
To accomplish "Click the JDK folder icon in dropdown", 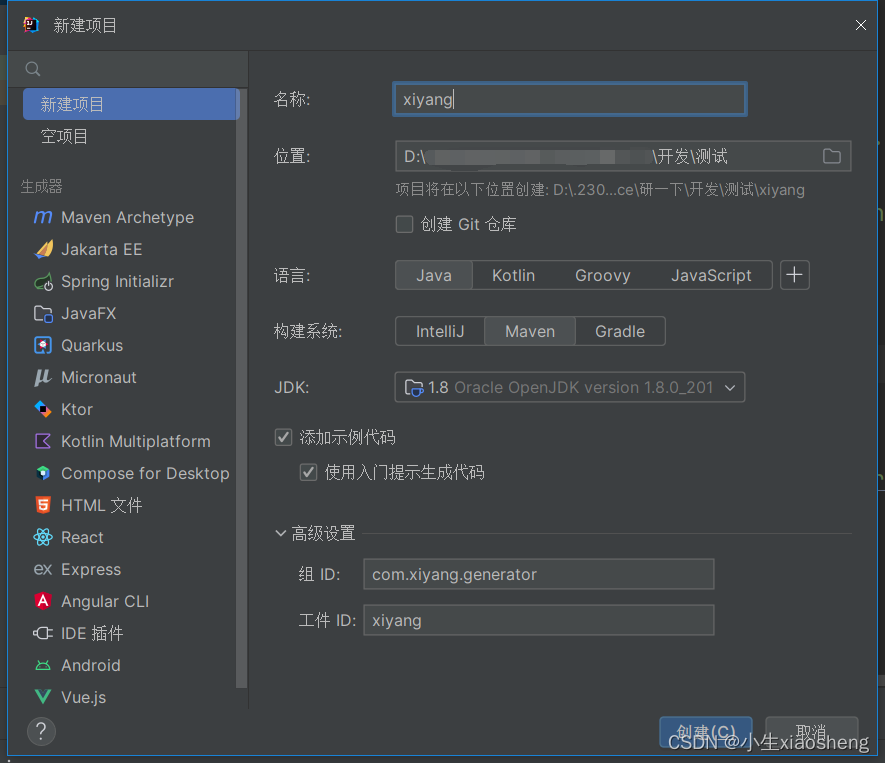I will click(414, 388).
